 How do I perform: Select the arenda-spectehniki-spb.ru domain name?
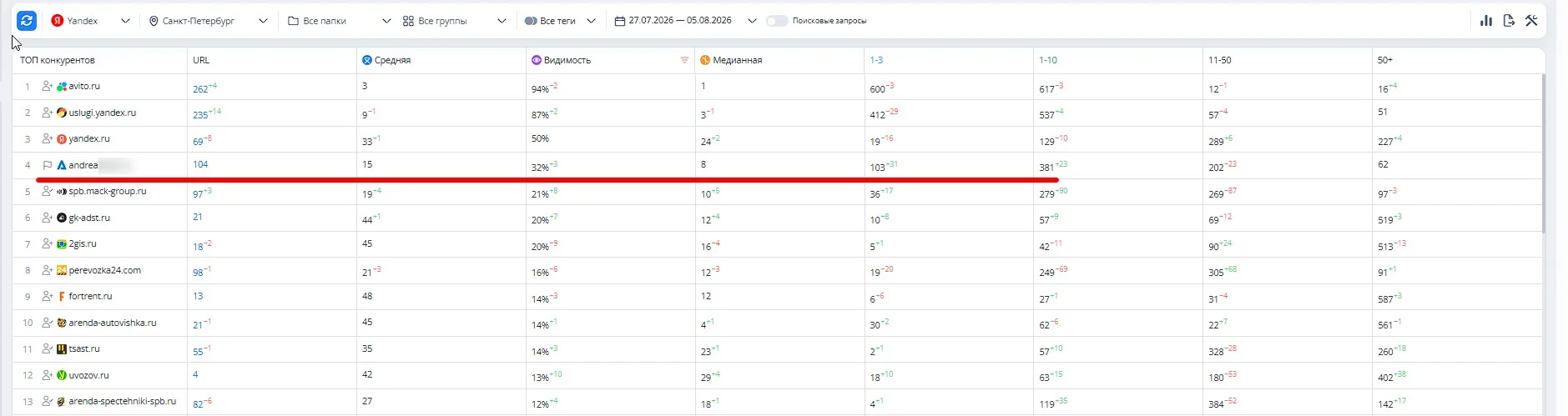(123, 401)
